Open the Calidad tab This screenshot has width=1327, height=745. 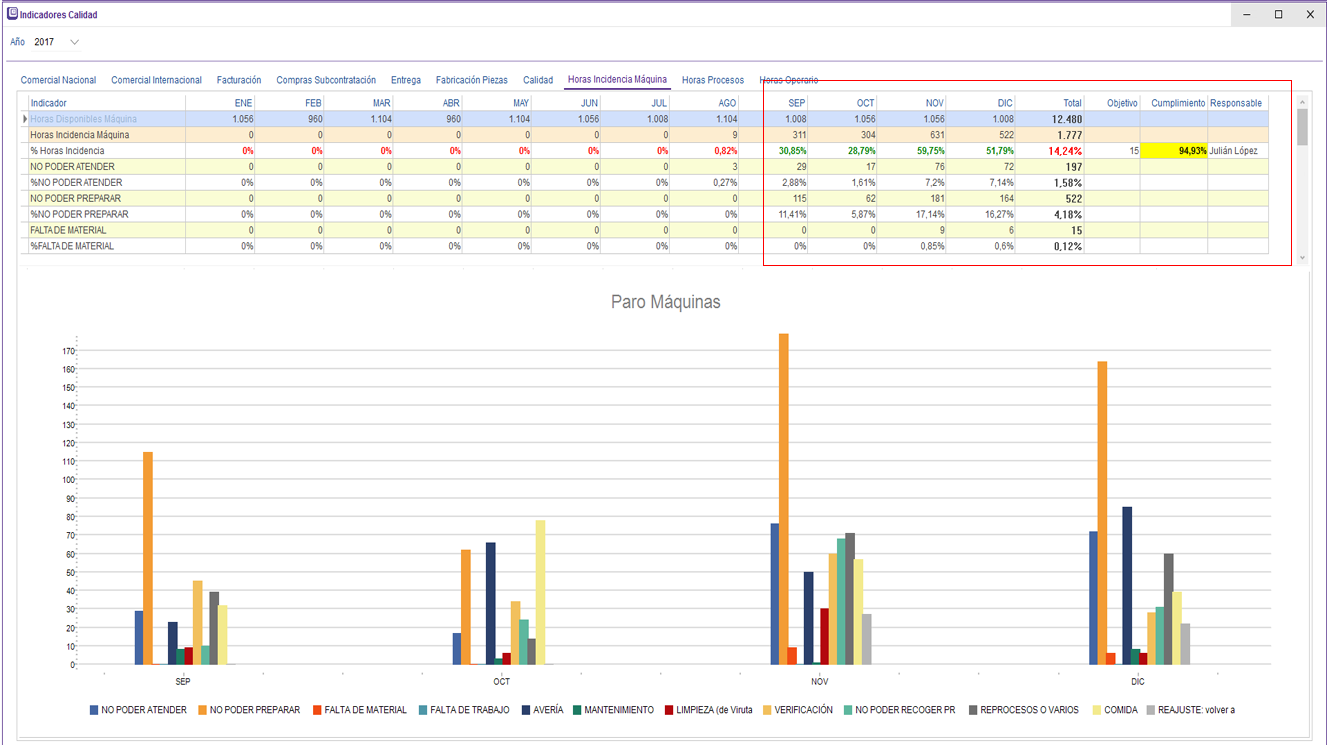pos(538,80)
